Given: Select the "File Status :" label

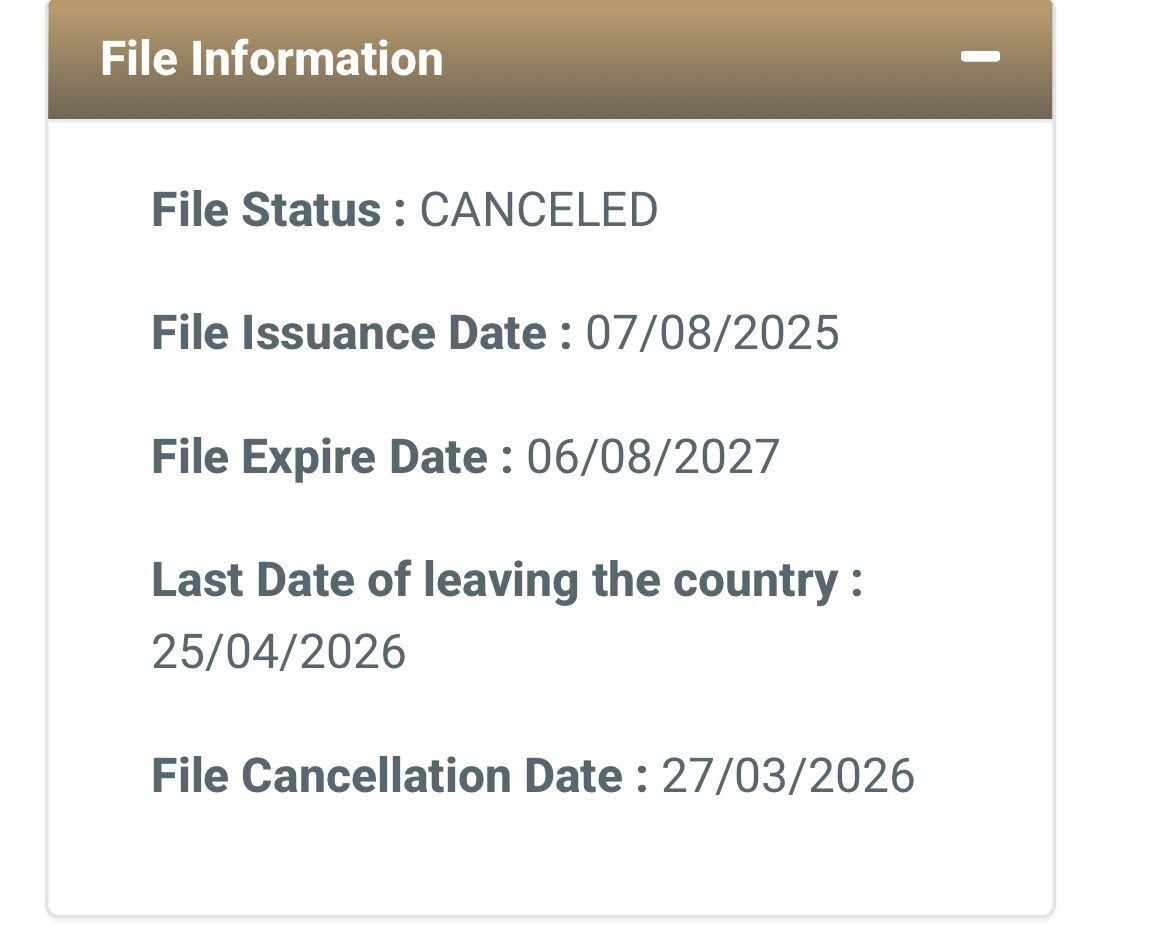Looking at the screenshot, I should [279, 210].
